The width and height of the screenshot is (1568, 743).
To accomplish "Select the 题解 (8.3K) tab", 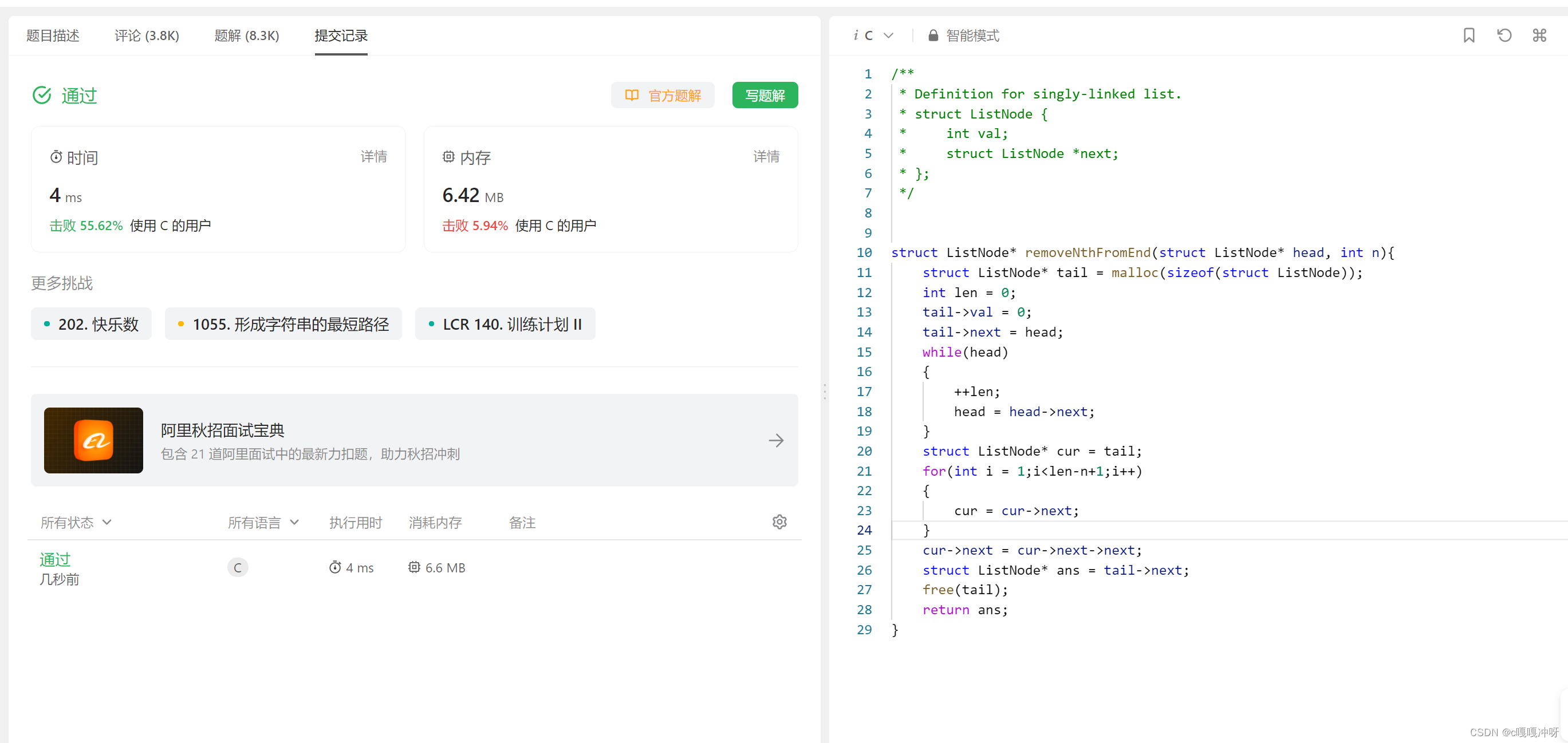I will pos(245,36).
